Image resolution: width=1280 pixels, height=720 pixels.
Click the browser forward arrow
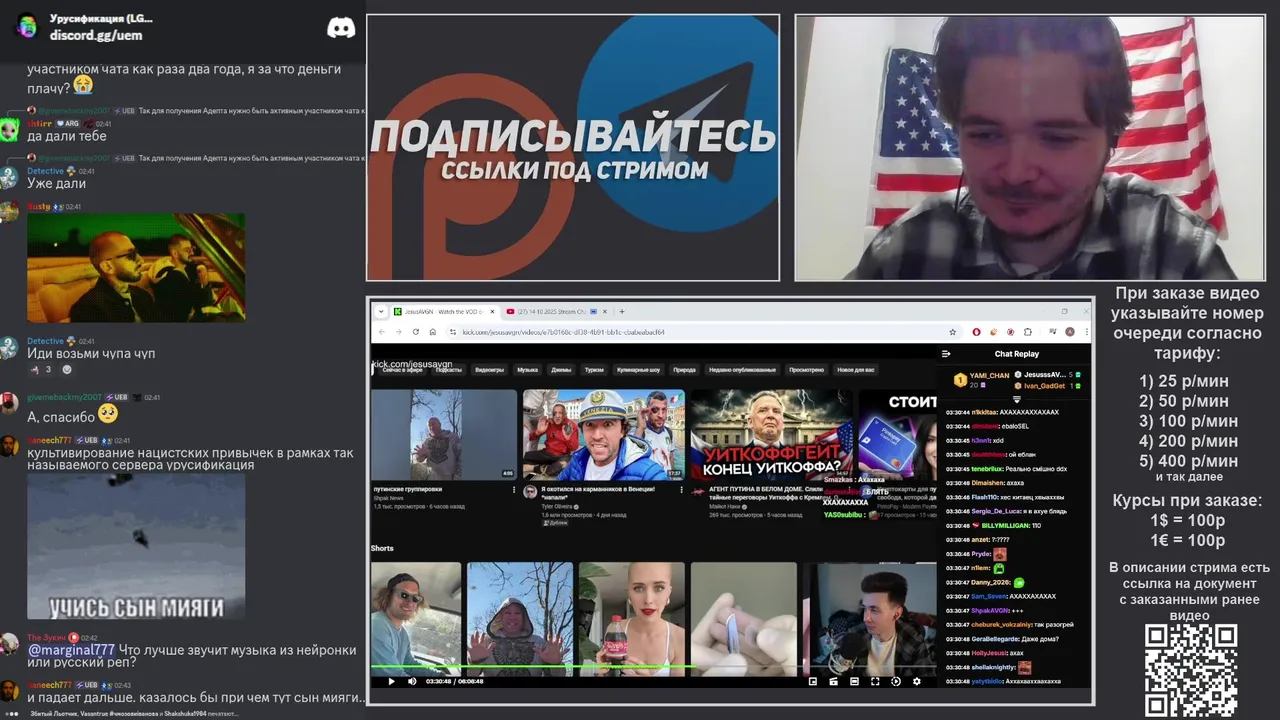tap(398, 332)
